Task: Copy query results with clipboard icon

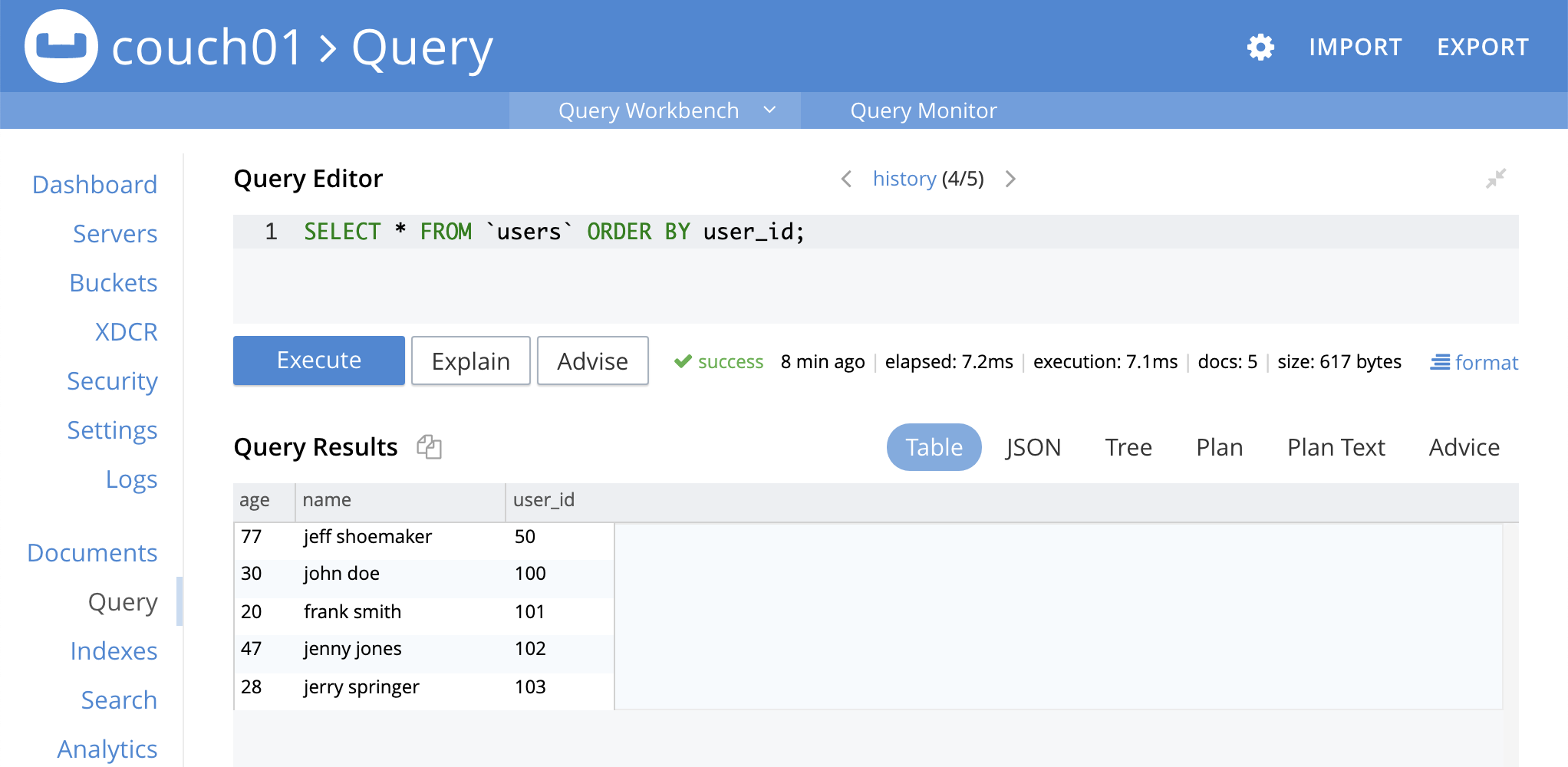Action: click(429, 446)
